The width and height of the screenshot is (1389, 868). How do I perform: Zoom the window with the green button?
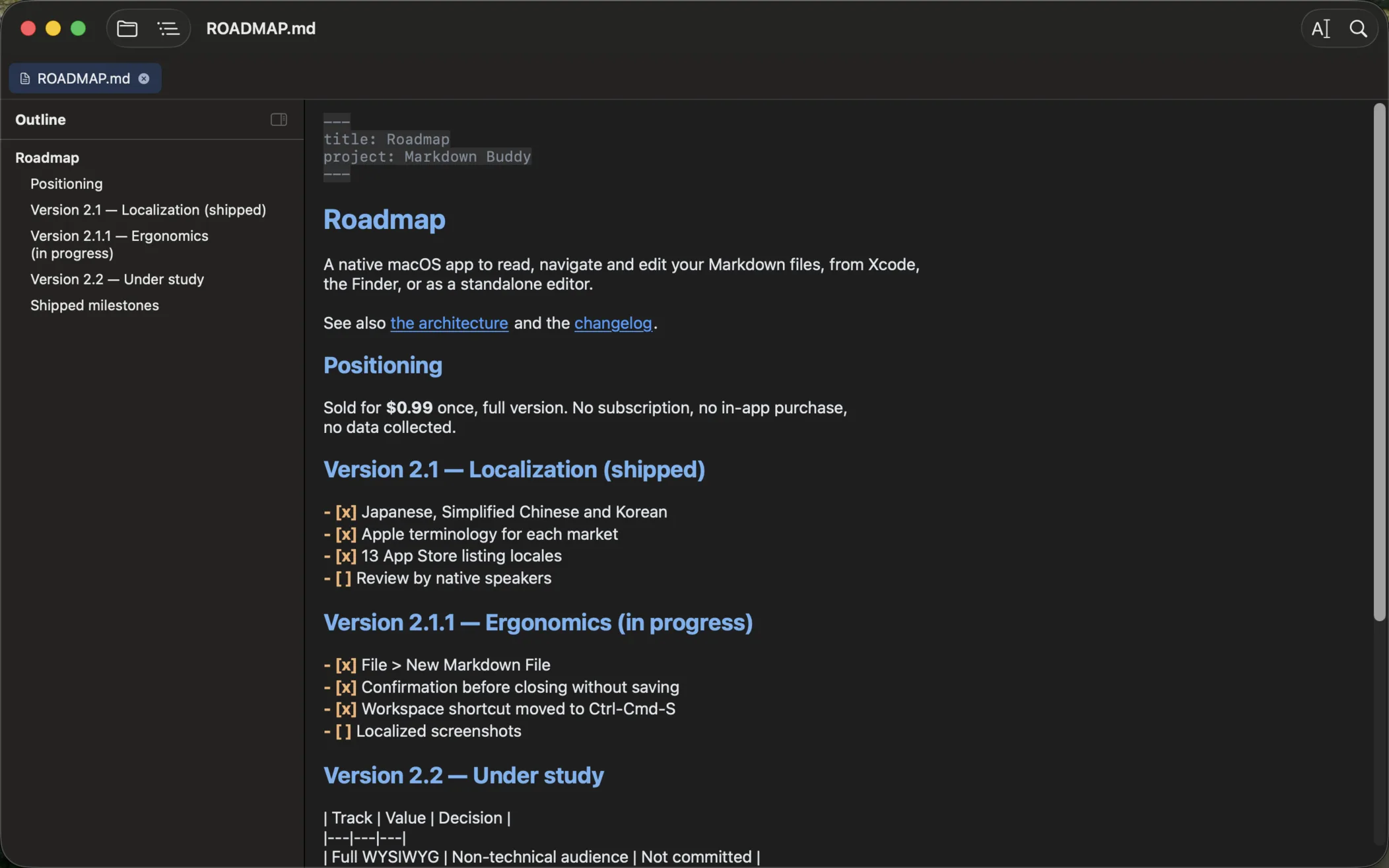tap(78, 28)
